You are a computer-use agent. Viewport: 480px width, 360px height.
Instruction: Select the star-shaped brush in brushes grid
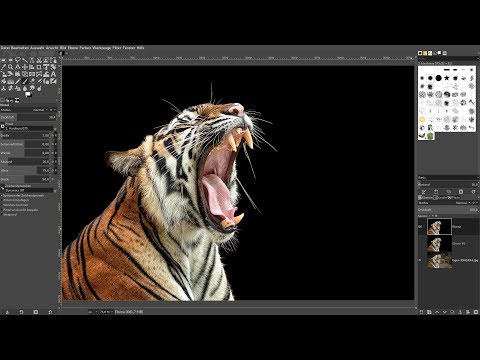point(447,78)
